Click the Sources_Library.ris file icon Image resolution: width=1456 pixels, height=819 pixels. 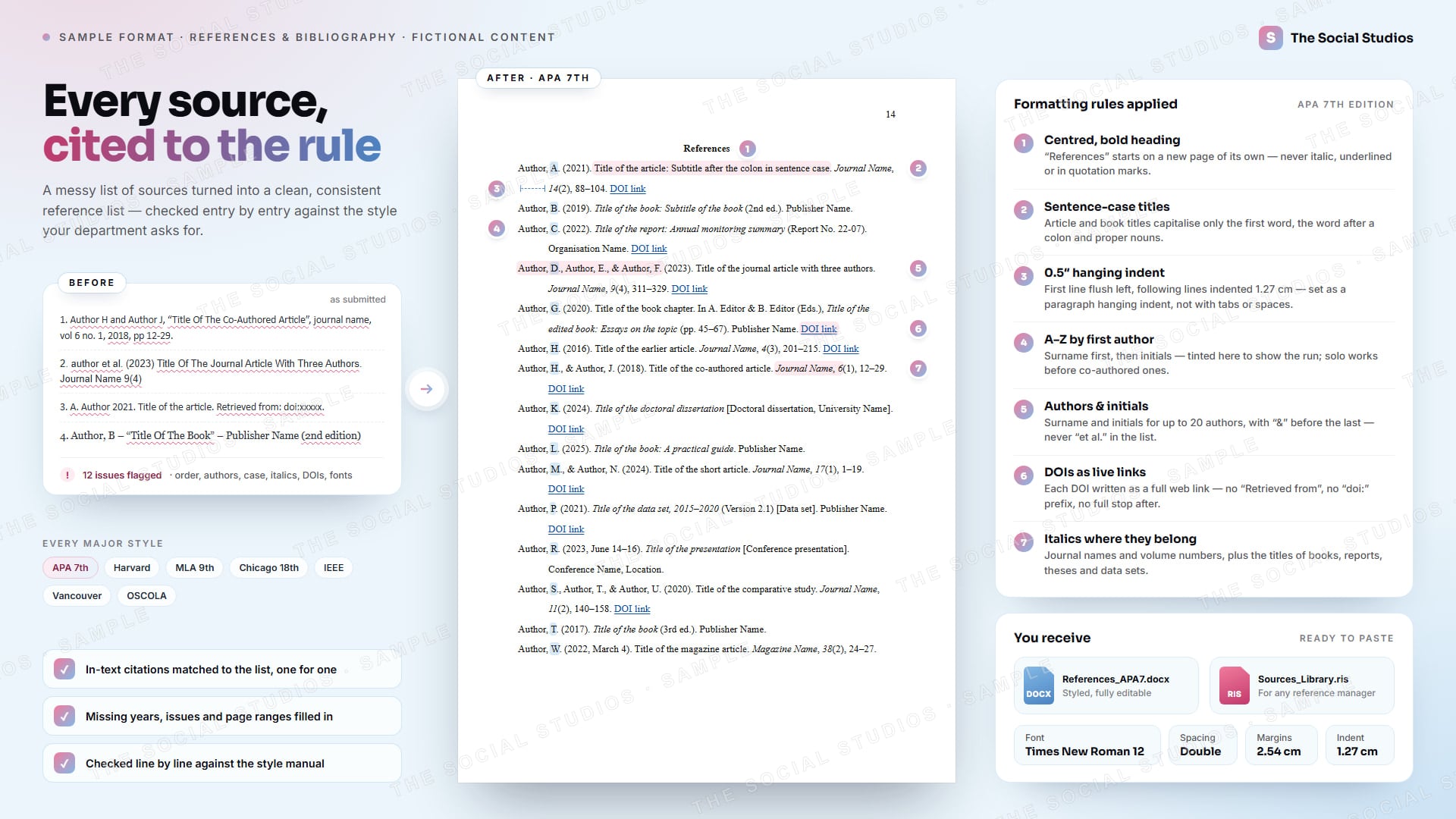1234,686
